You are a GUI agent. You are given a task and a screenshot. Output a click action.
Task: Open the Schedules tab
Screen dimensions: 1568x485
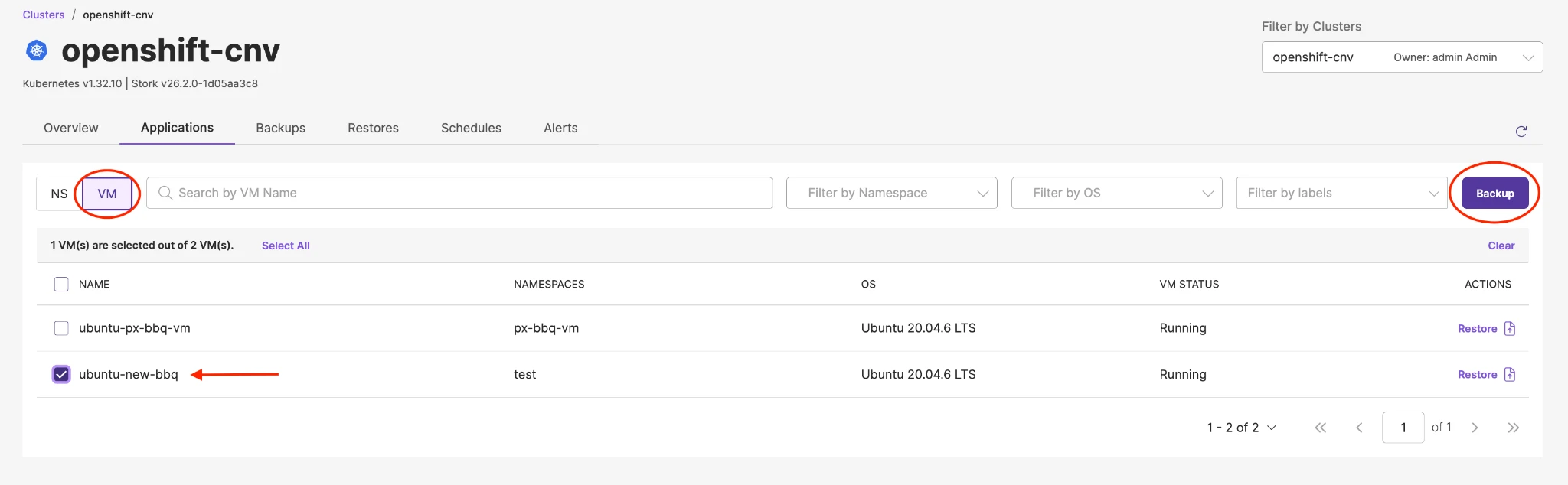(471, 128)
